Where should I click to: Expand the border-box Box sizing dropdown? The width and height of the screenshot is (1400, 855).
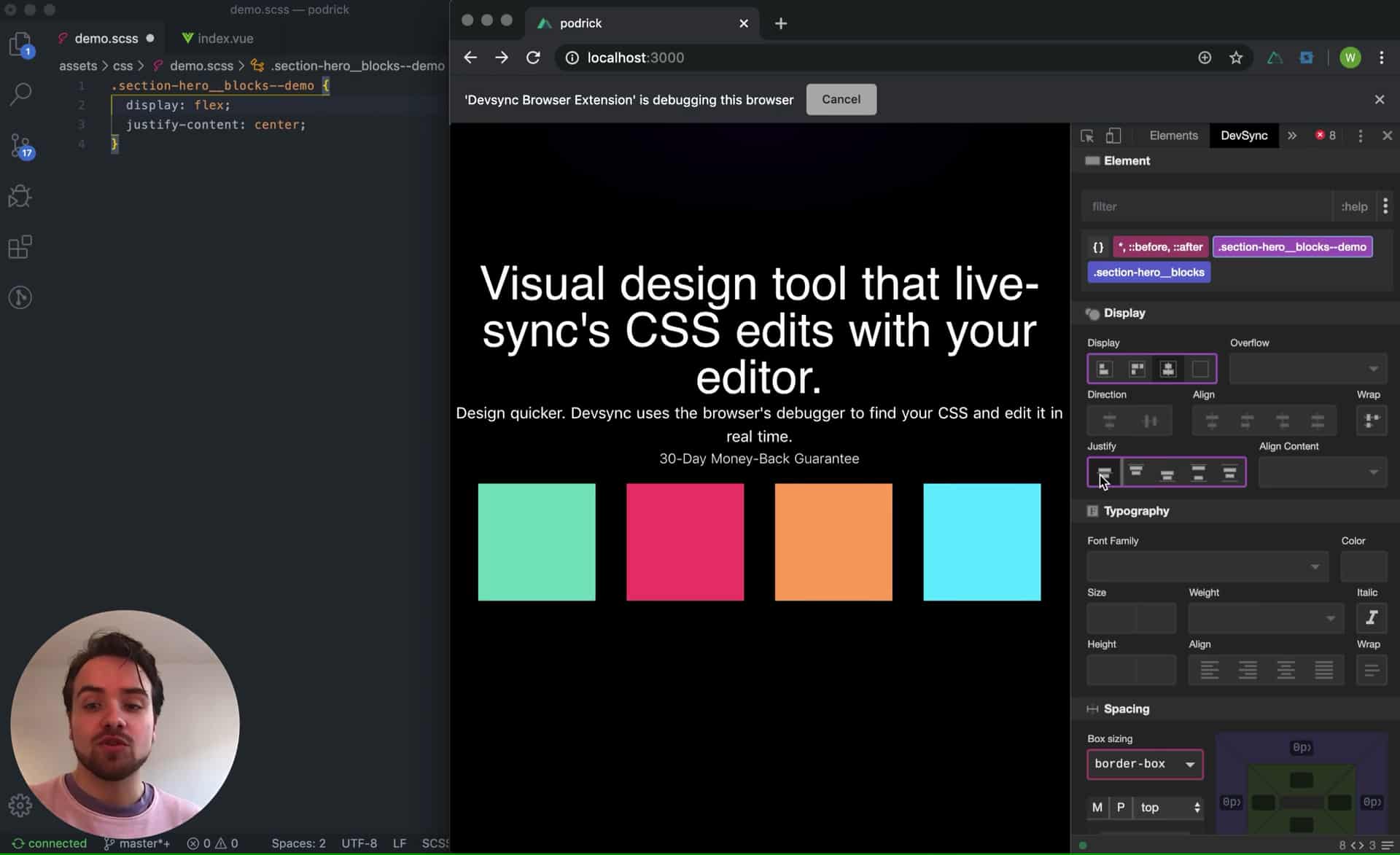click(1144, 764)
